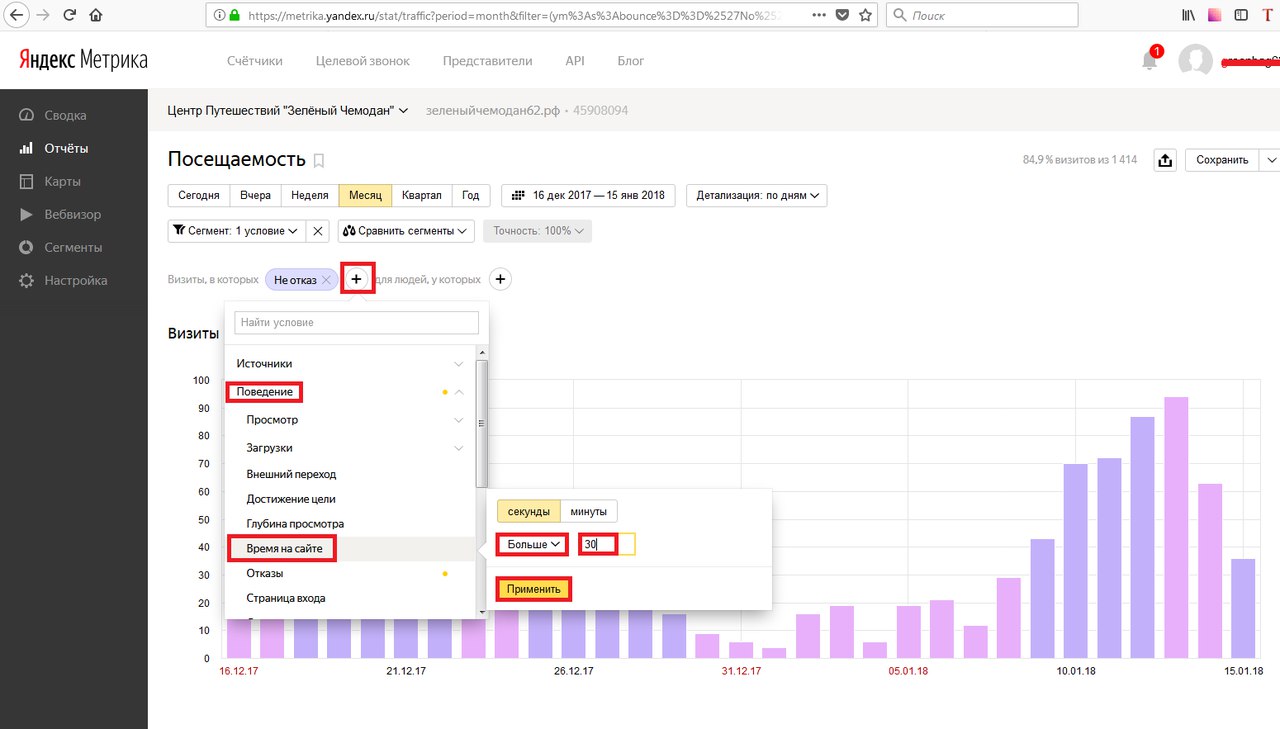The width and height of the screenshot is (1280, 729).
Task: Open the user account avatar
Action: [1195, 61]
